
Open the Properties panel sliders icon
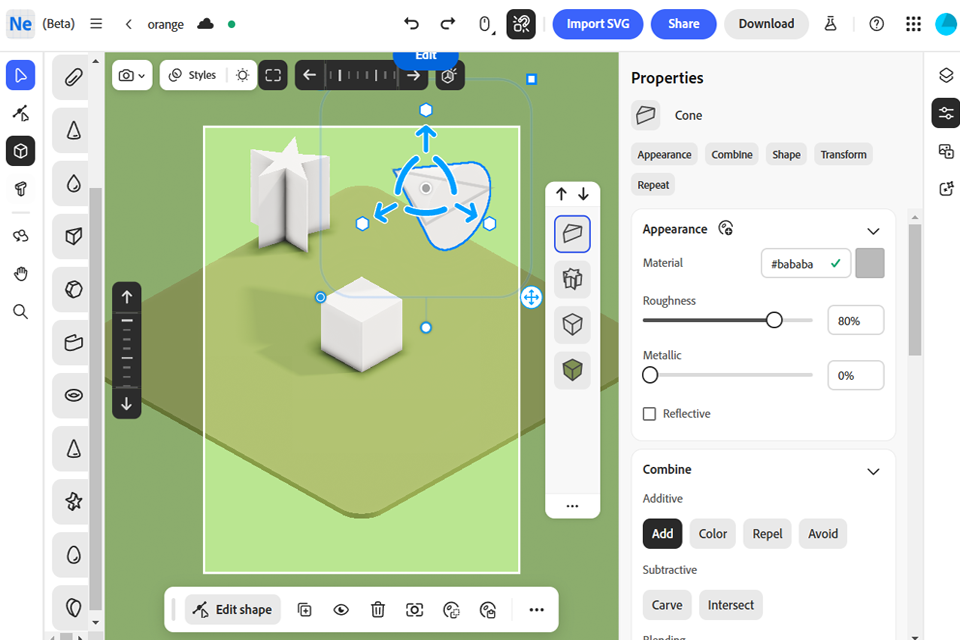click(946, 113)
